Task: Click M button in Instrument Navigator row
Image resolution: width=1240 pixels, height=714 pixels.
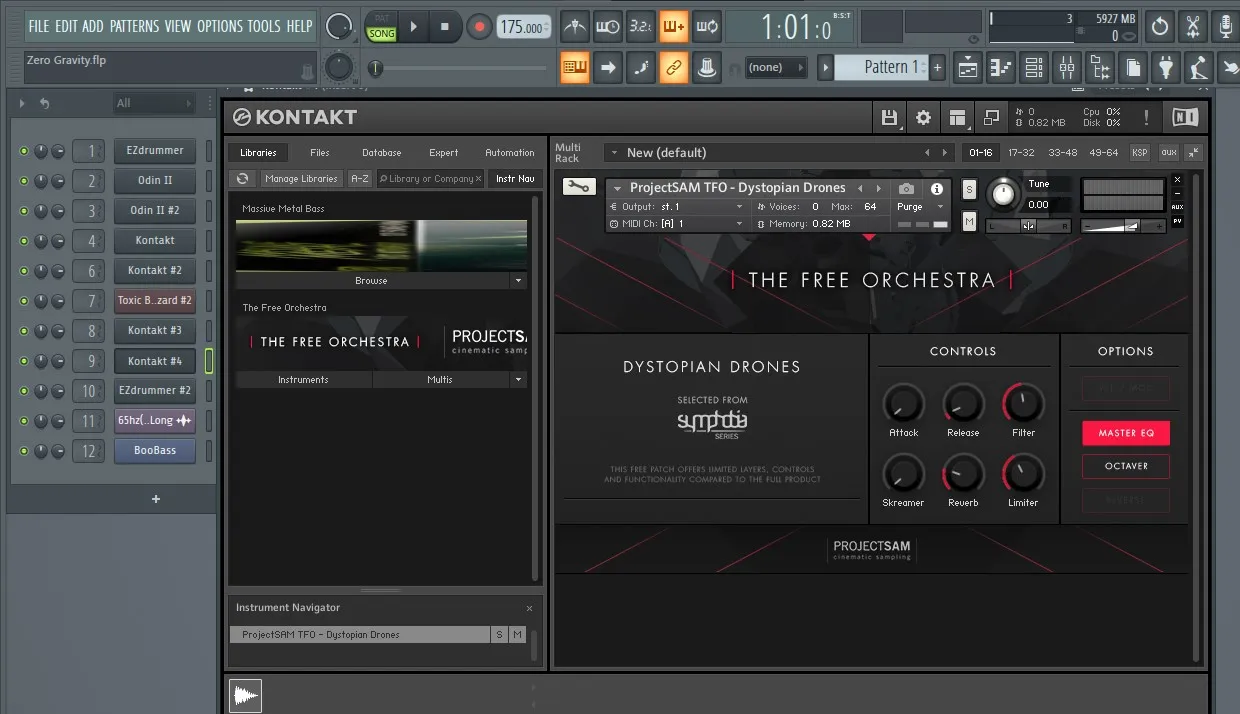Action: coord(517,635)
